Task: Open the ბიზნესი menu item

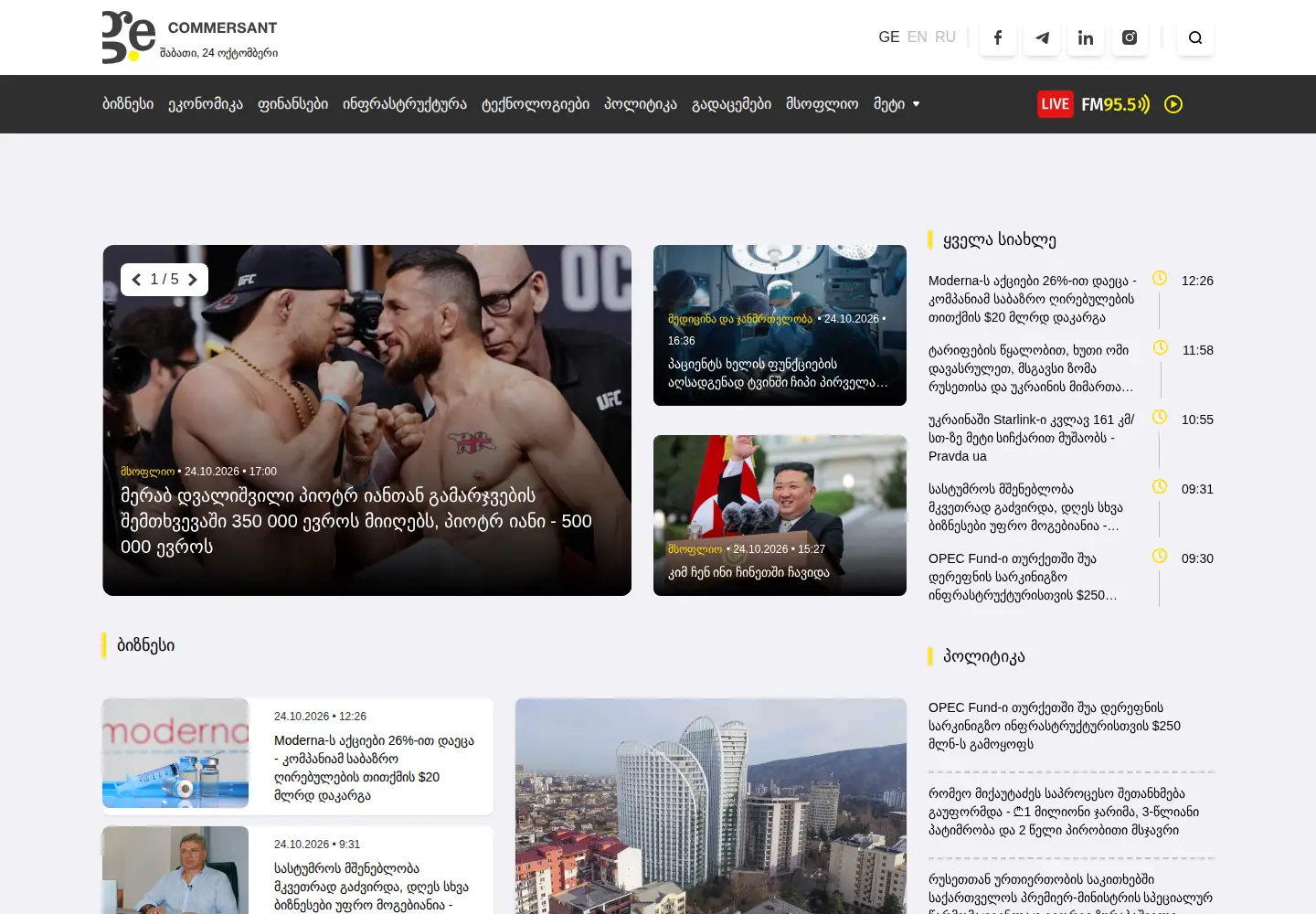Action: 128,104
